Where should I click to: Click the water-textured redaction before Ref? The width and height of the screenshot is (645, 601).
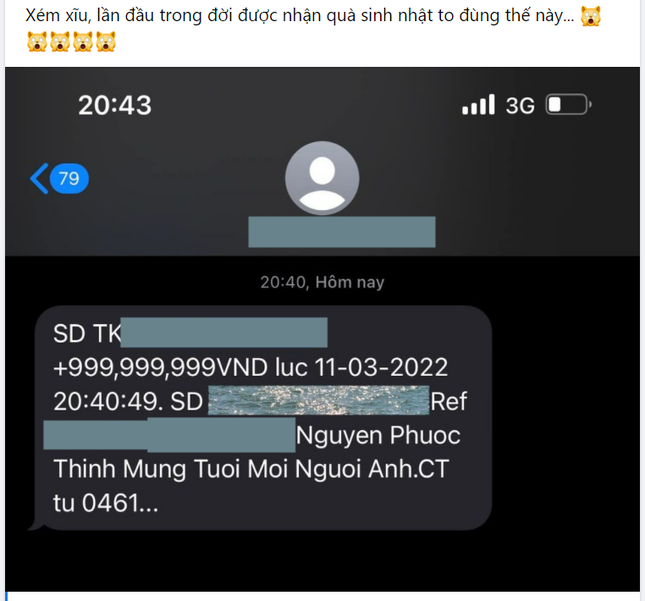pyautogui.click(x=319, y=400)
